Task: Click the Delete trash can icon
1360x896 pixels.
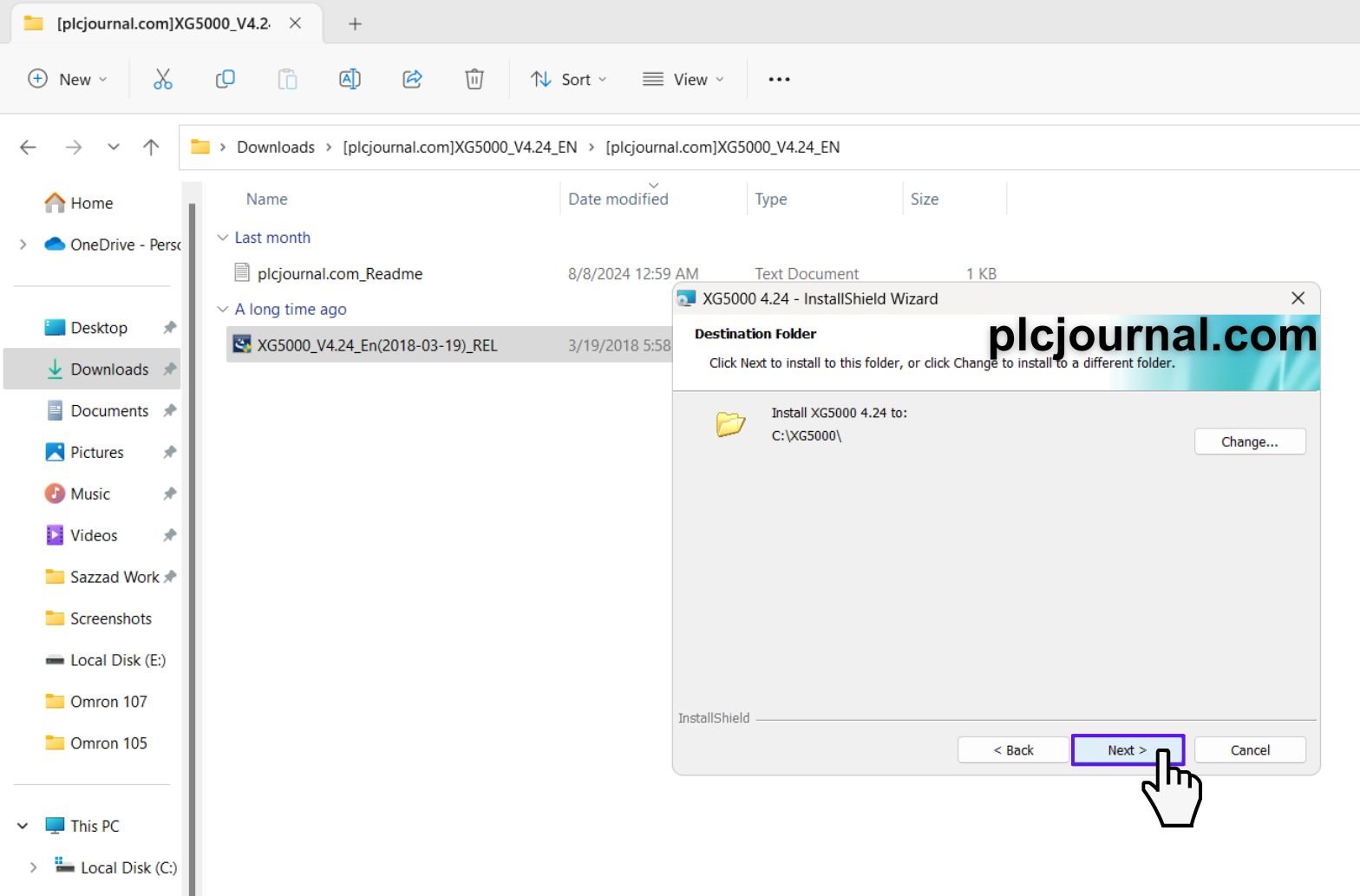Action: point(474,79)
